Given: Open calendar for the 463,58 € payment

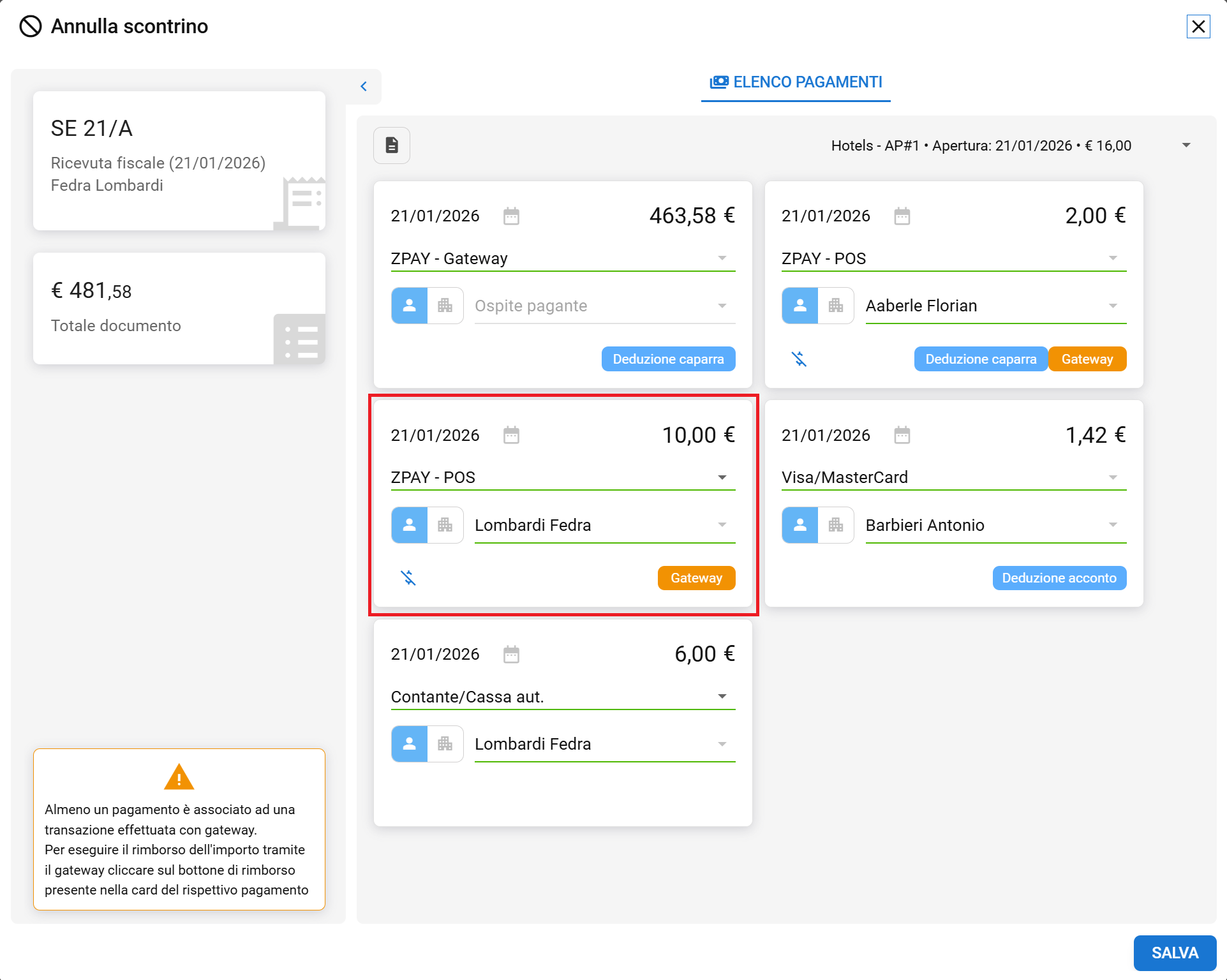Looking at the screenshot, I should (x=511, y=216).
